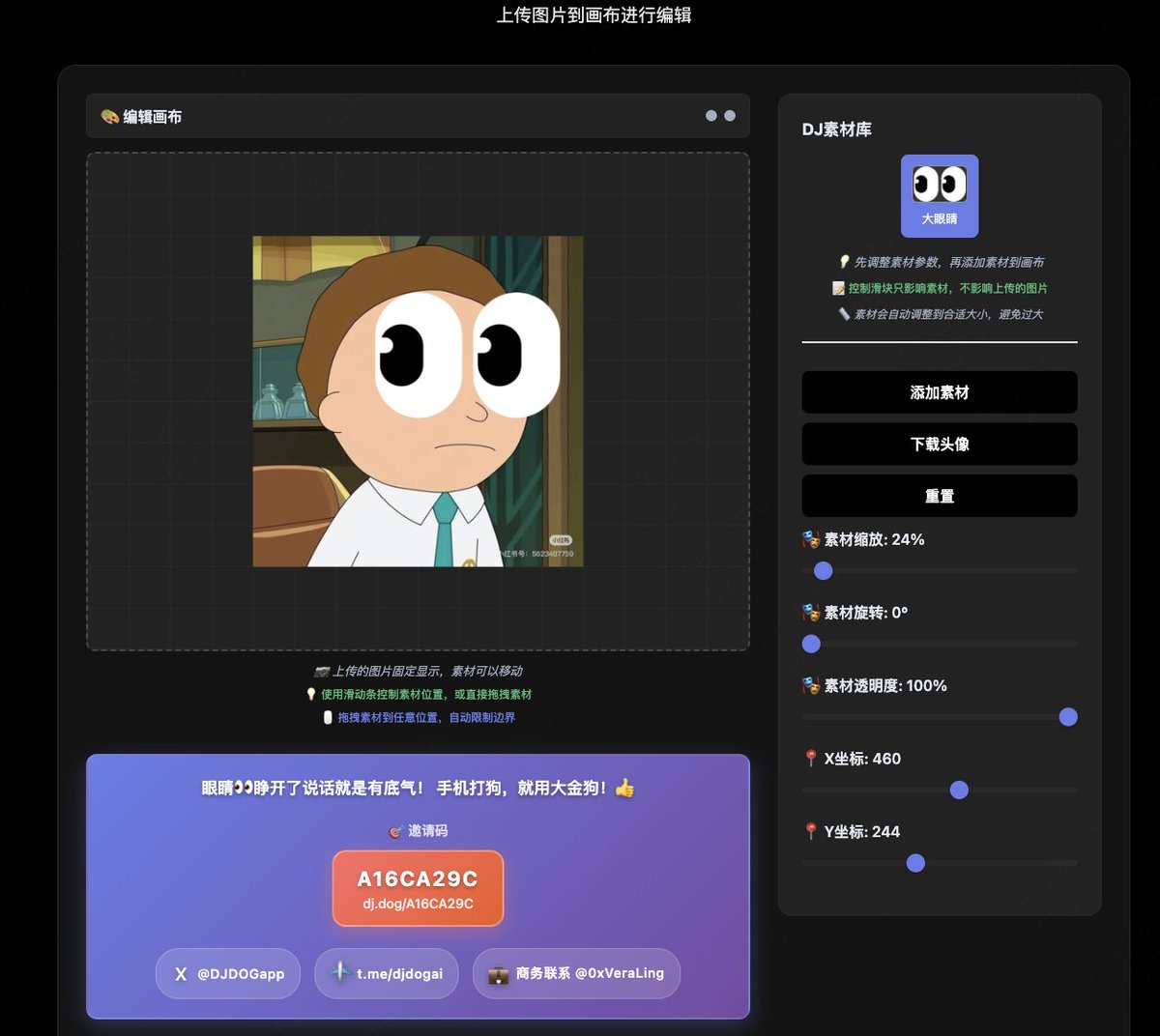
Task: Adjust the 素材旋转 rotation slider handle
Action: 811,644
